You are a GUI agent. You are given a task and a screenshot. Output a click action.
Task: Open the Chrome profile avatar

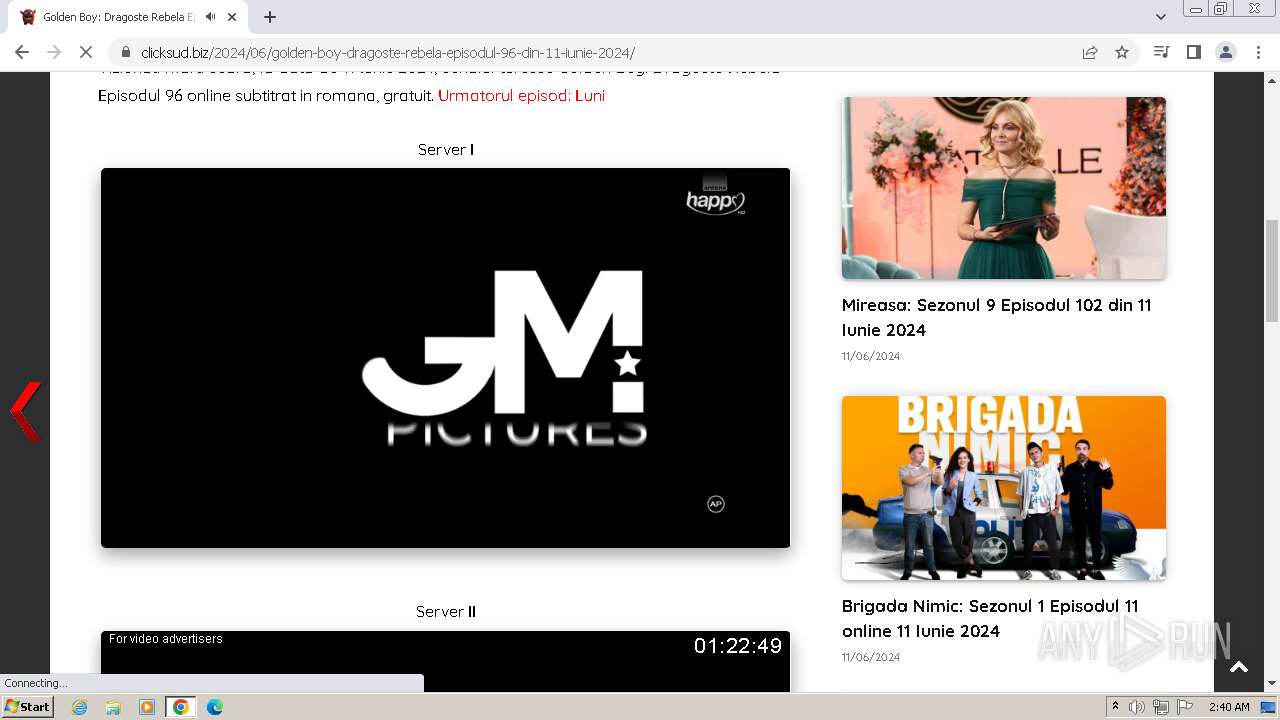(1225, 52)
